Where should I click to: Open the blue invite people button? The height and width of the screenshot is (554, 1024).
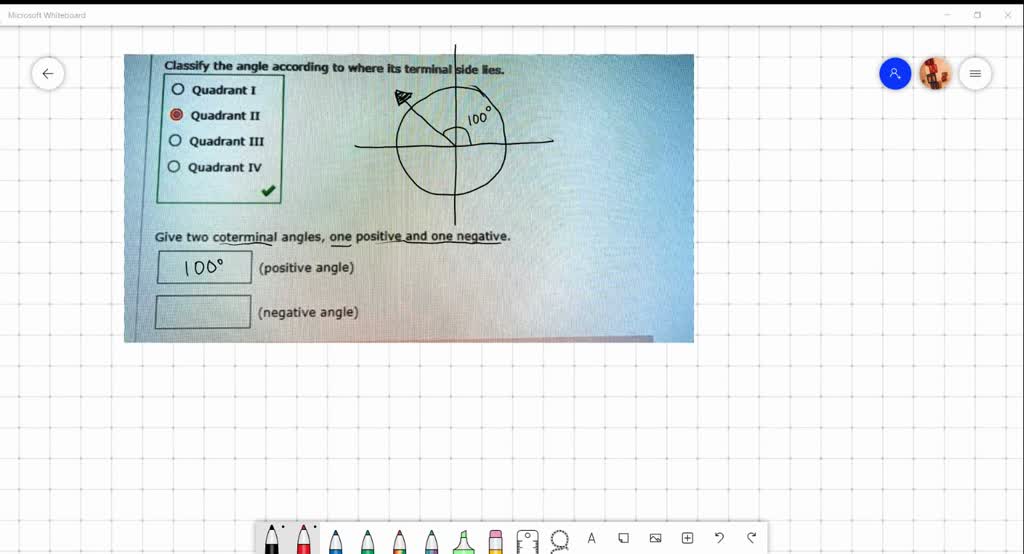895,73
